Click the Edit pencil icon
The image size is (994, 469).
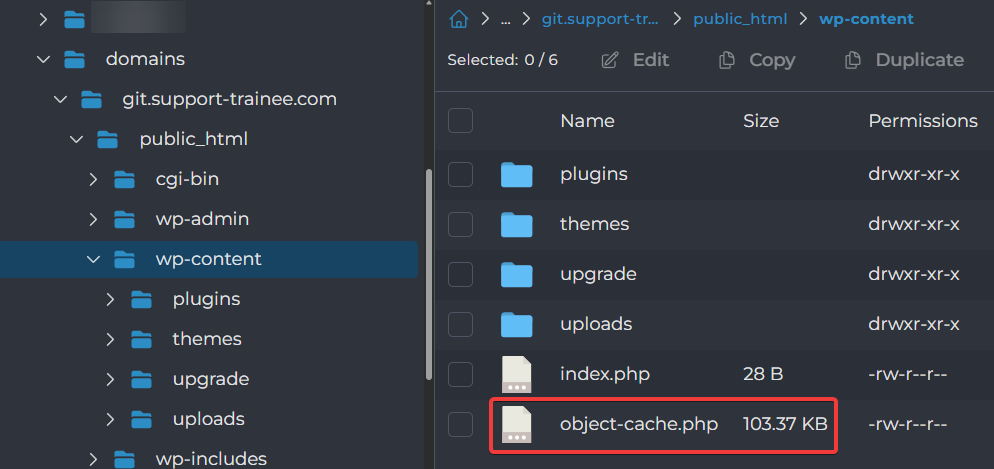coord(610,60)
